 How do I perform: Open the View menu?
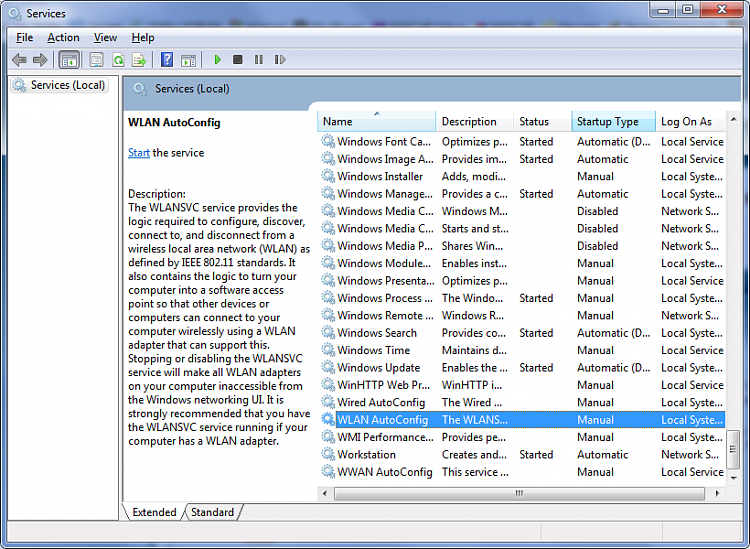point(105,37)
